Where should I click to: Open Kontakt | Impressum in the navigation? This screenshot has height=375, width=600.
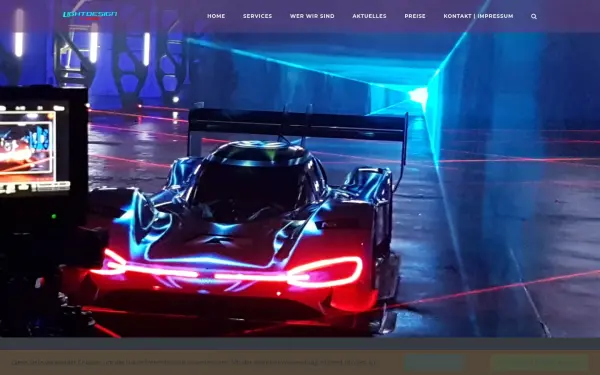point(478,16)
